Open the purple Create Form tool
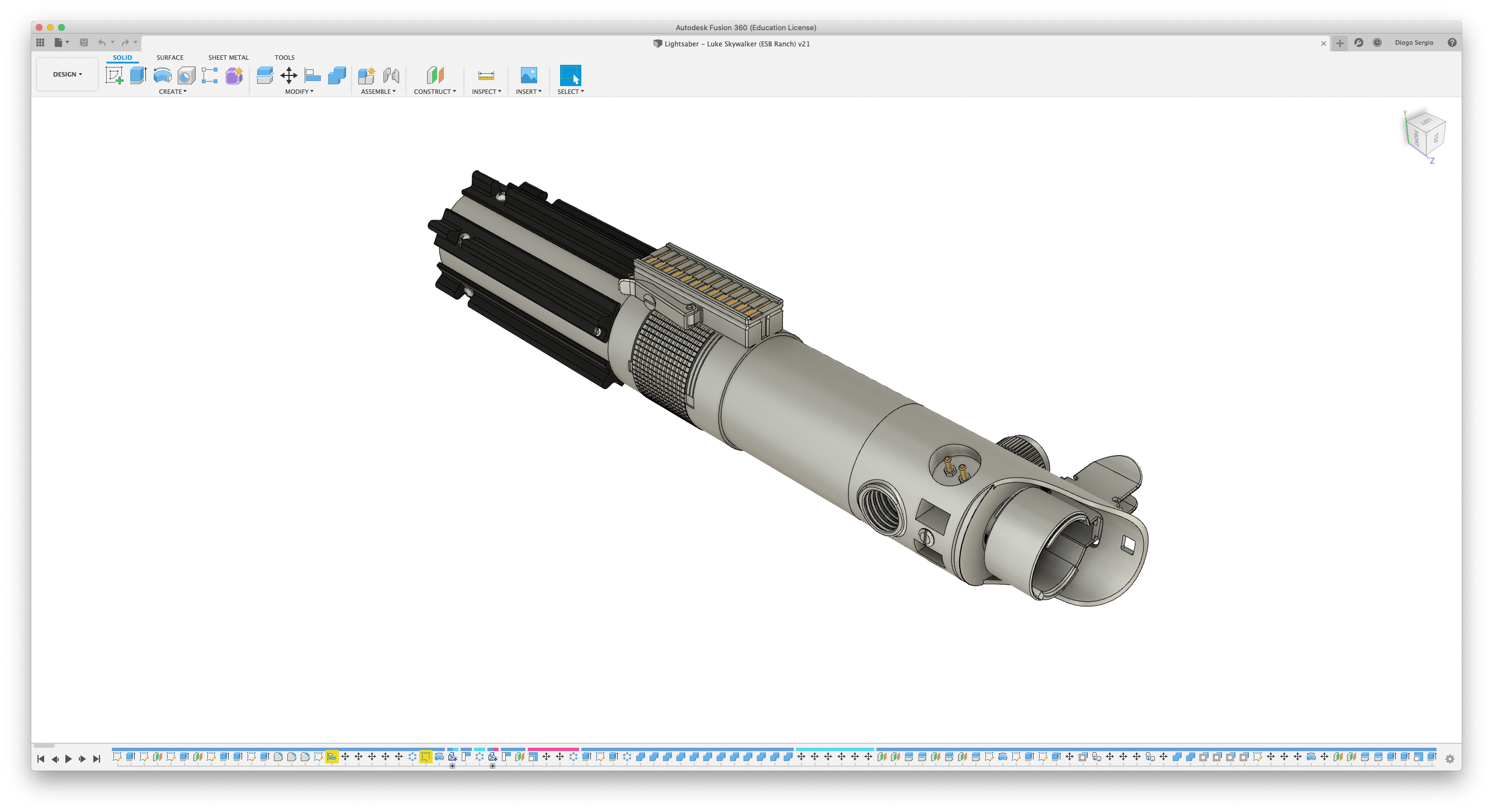The height and width of the screenshot is (812, 1493). (x=234, y=75)
